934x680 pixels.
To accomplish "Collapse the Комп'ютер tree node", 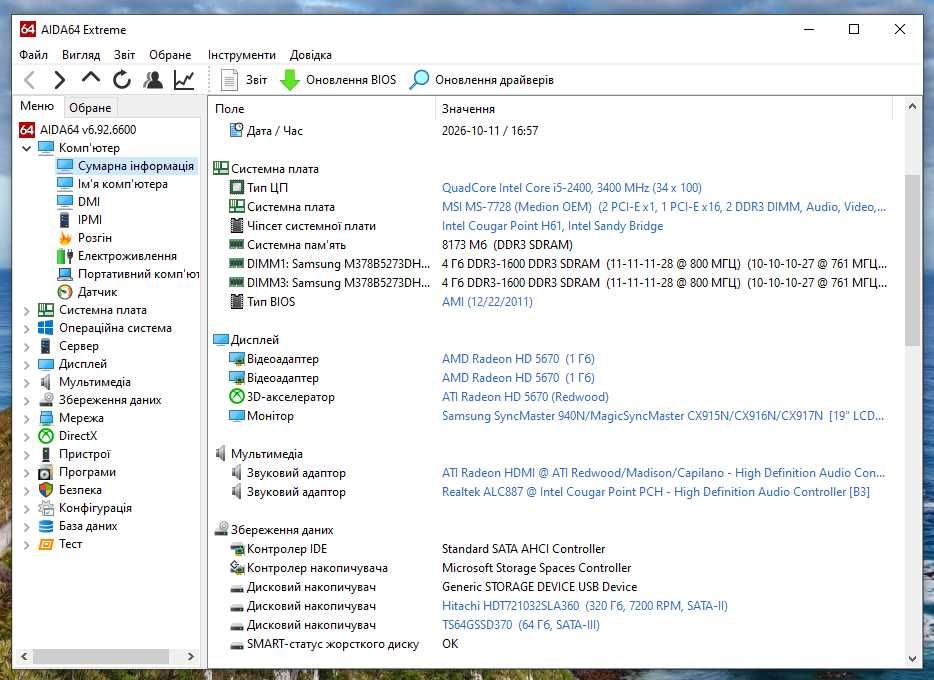I will click(x=26, y=148).
